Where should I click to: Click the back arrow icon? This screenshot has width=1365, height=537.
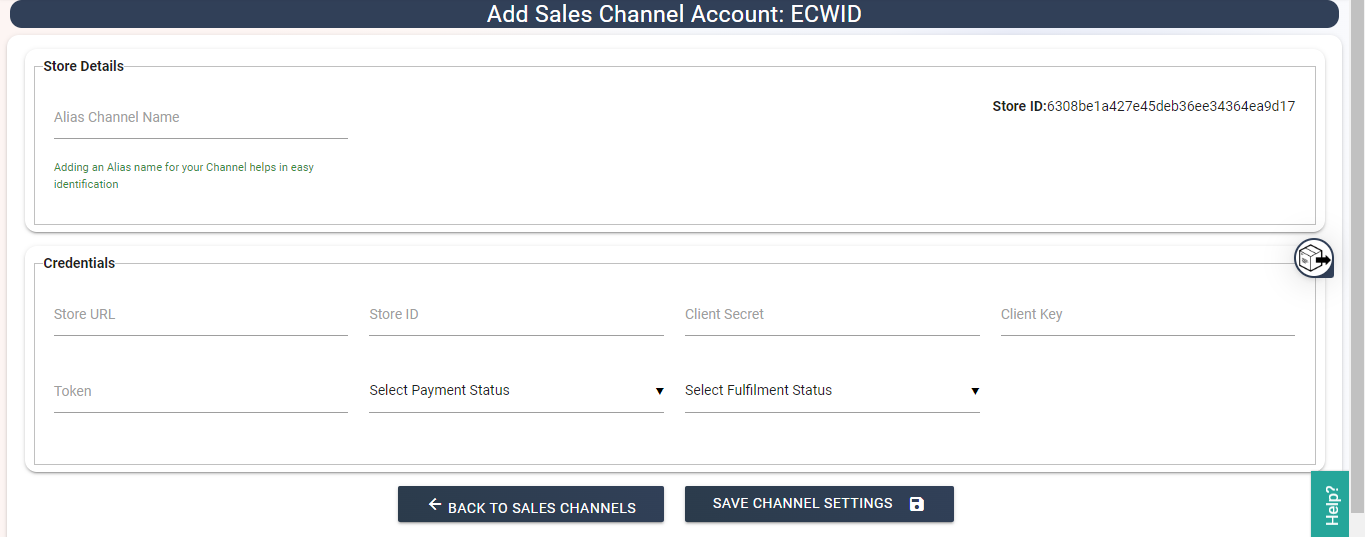click(x=434, y=505)
